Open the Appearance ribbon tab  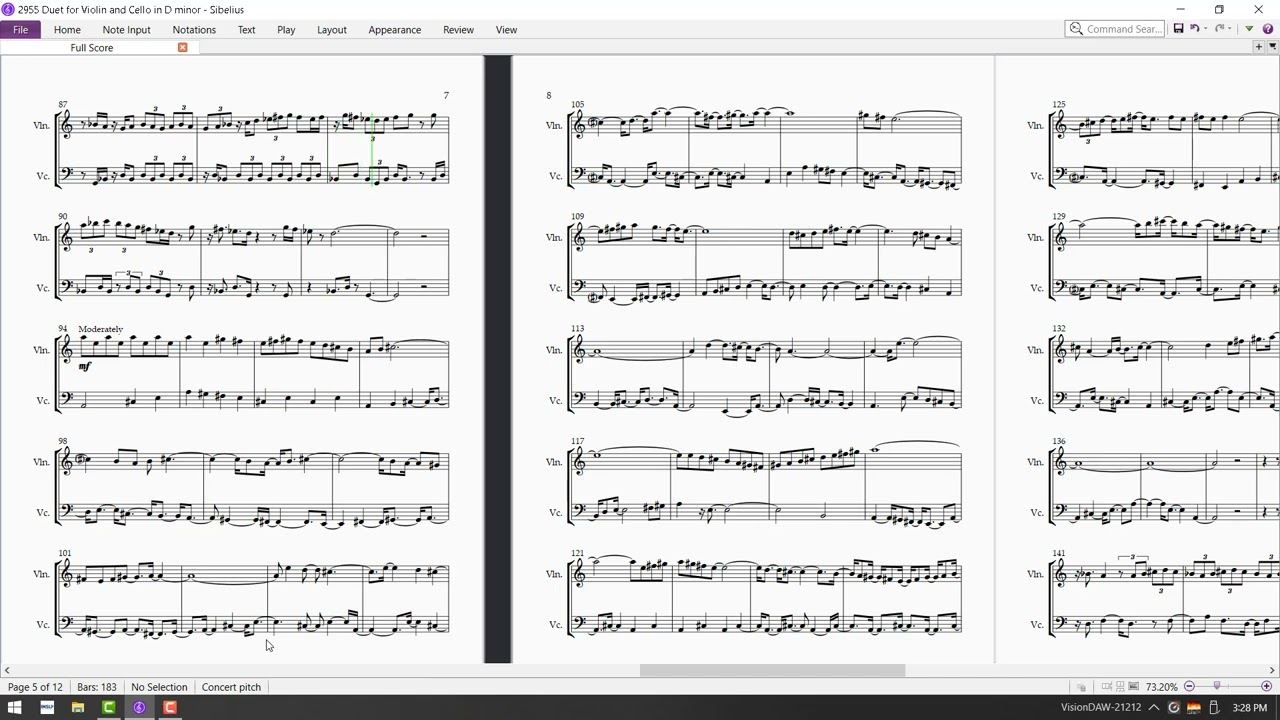click(x=394, y=30)
